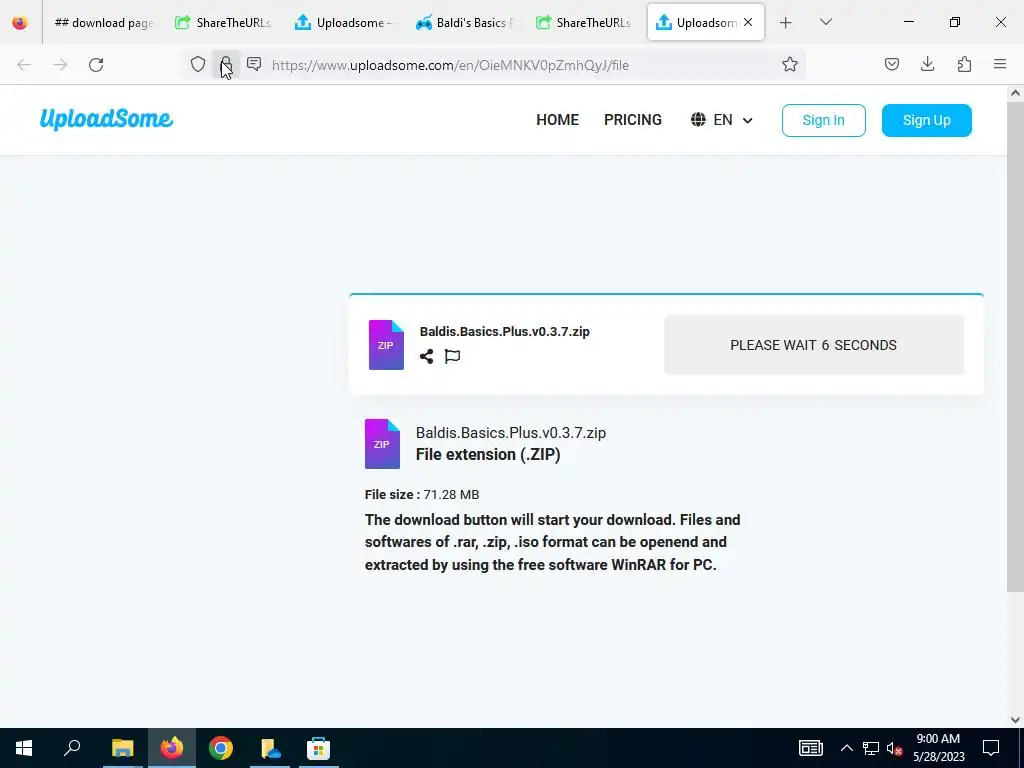
Task: Show hidden system tray icons
Action: pos(846,748)
